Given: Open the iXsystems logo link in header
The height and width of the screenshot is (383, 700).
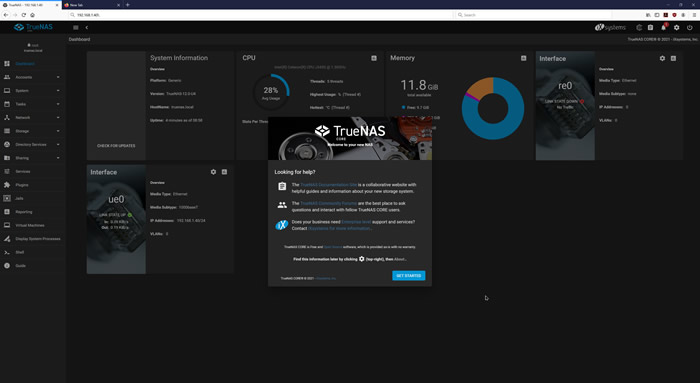Looking at the screenshot, I should point(610,27).
